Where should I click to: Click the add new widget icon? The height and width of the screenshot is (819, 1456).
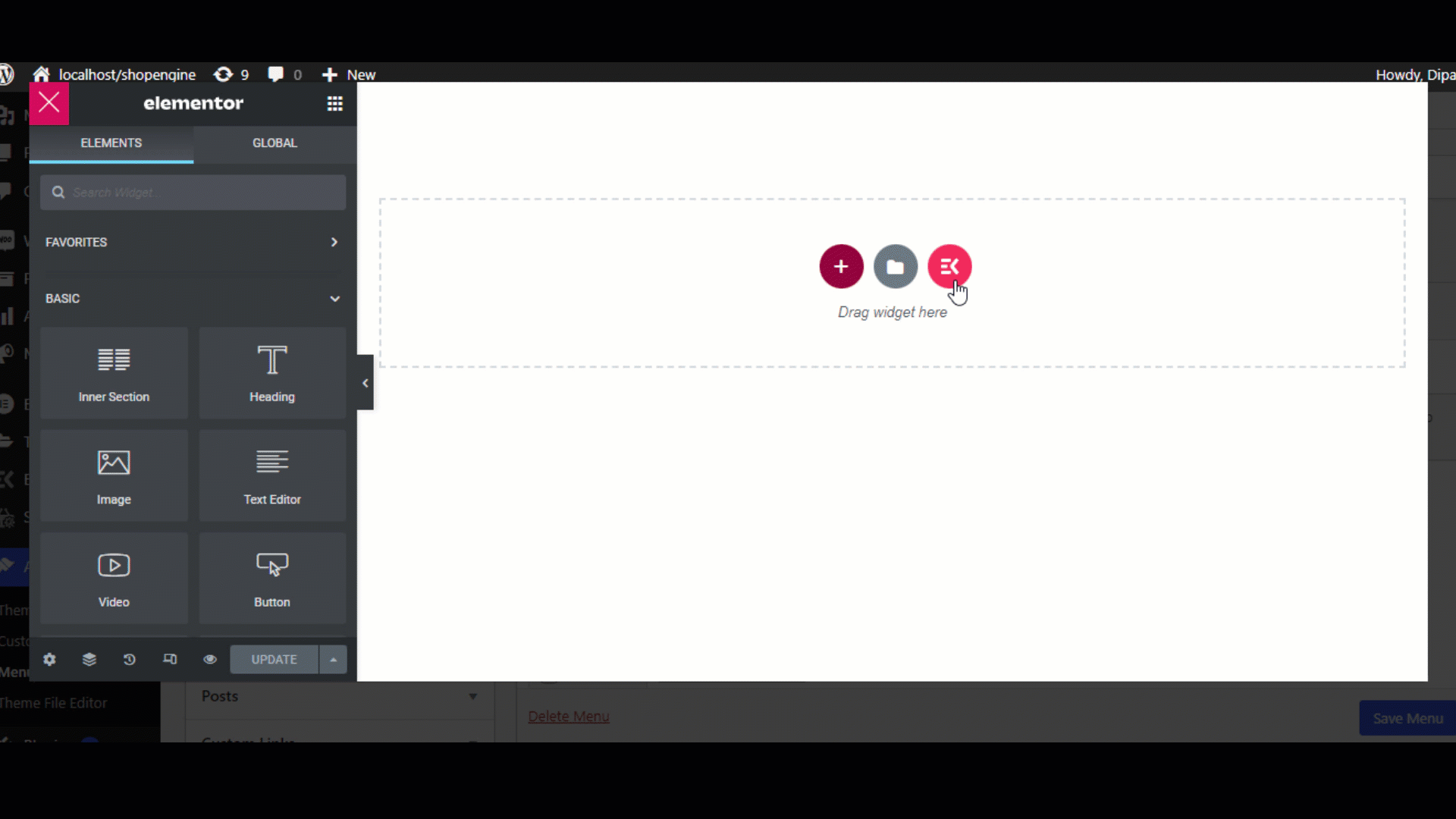pos(840,265)
